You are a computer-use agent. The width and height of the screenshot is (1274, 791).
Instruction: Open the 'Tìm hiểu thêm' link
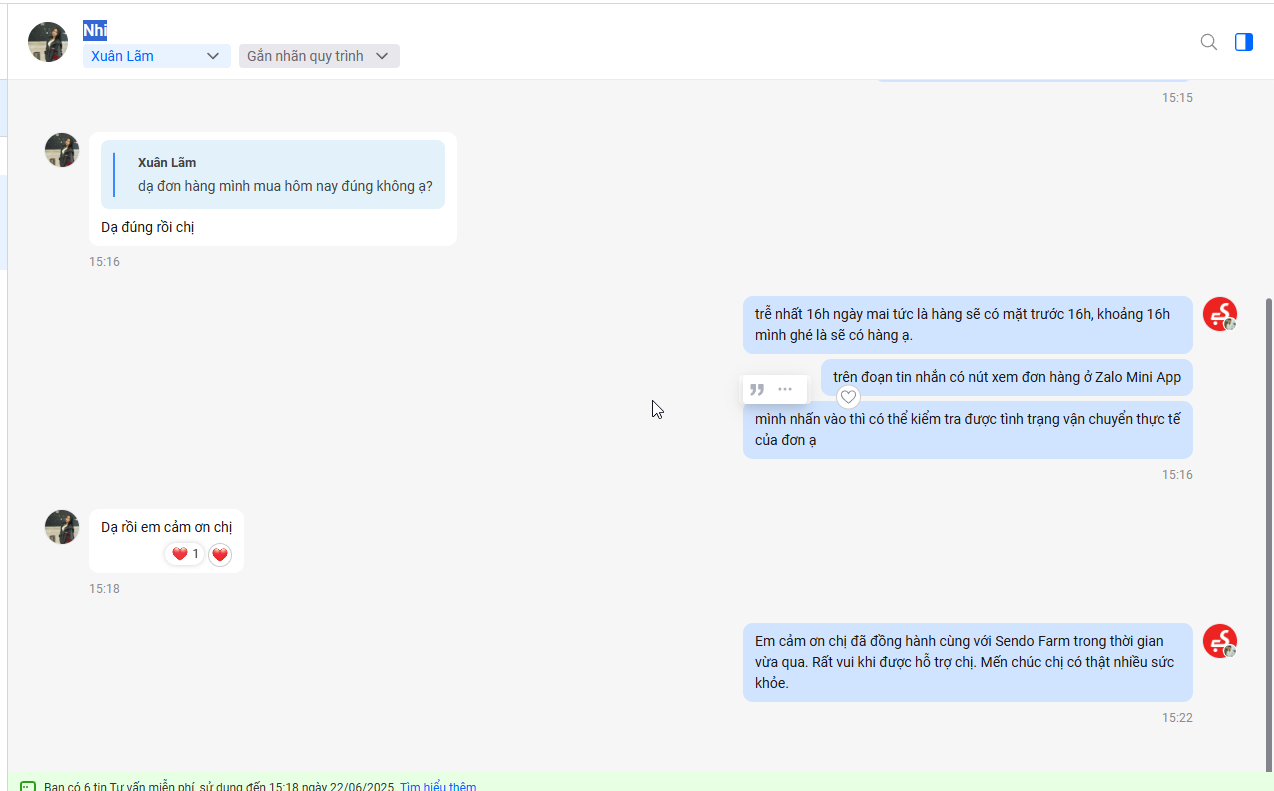point(438,786)
